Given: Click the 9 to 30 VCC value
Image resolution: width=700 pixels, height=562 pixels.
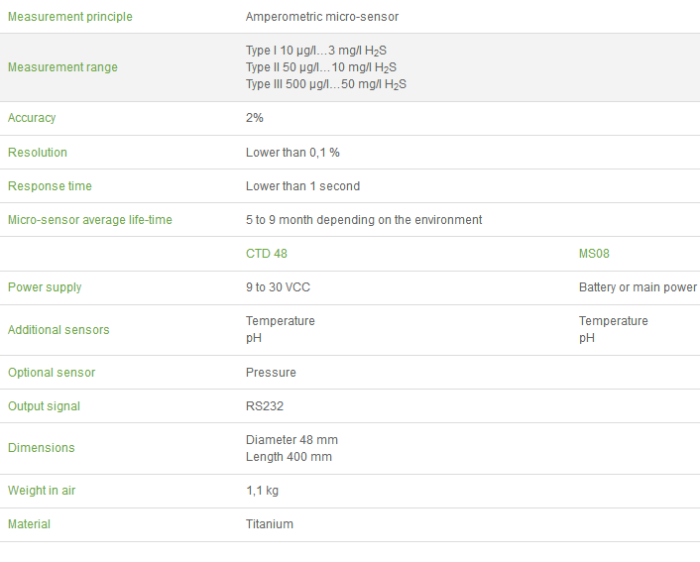Looking at the screenshot, I should tap(278, 287).
